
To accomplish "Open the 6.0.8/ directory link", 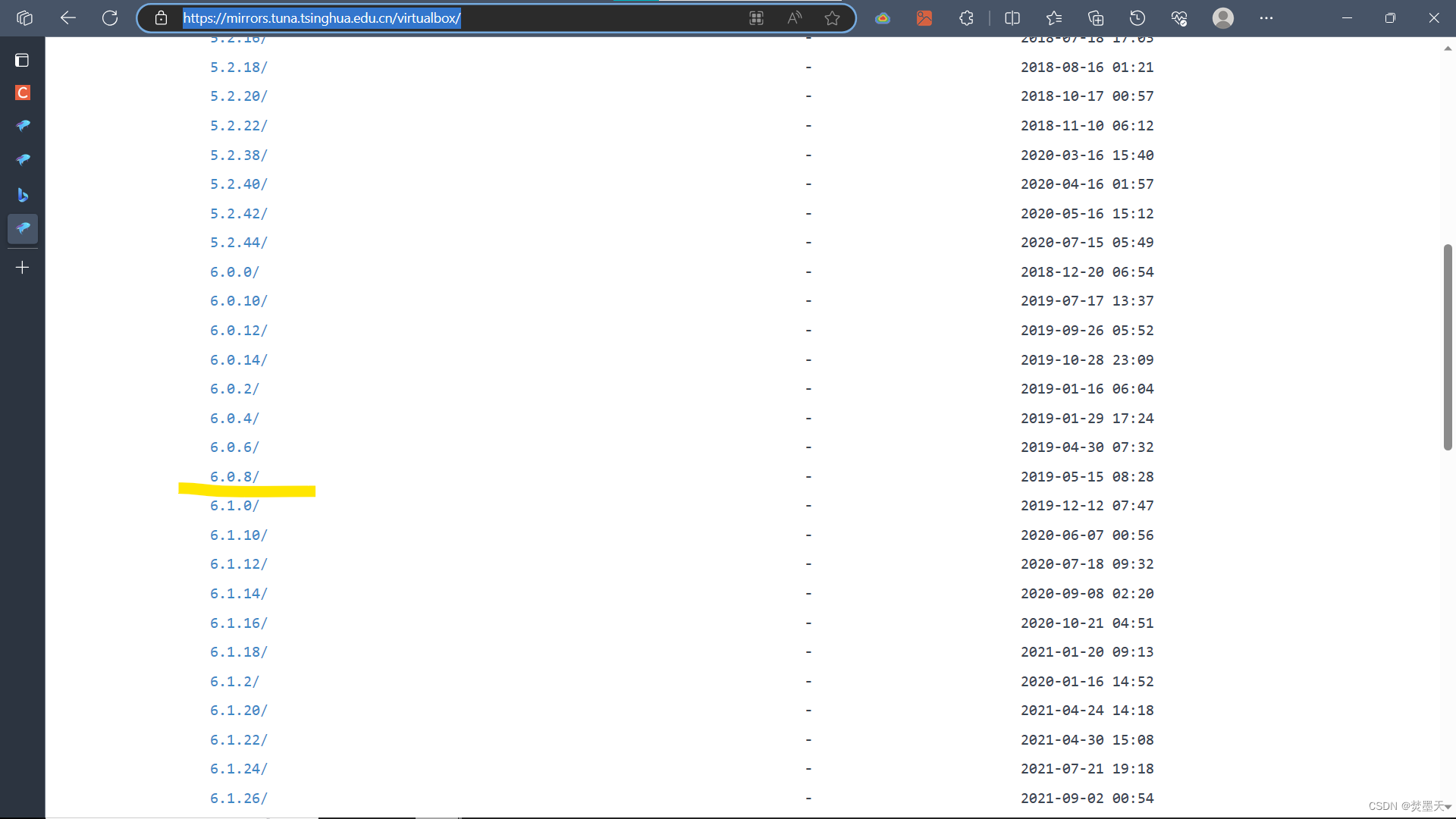I will click(234, 477).
